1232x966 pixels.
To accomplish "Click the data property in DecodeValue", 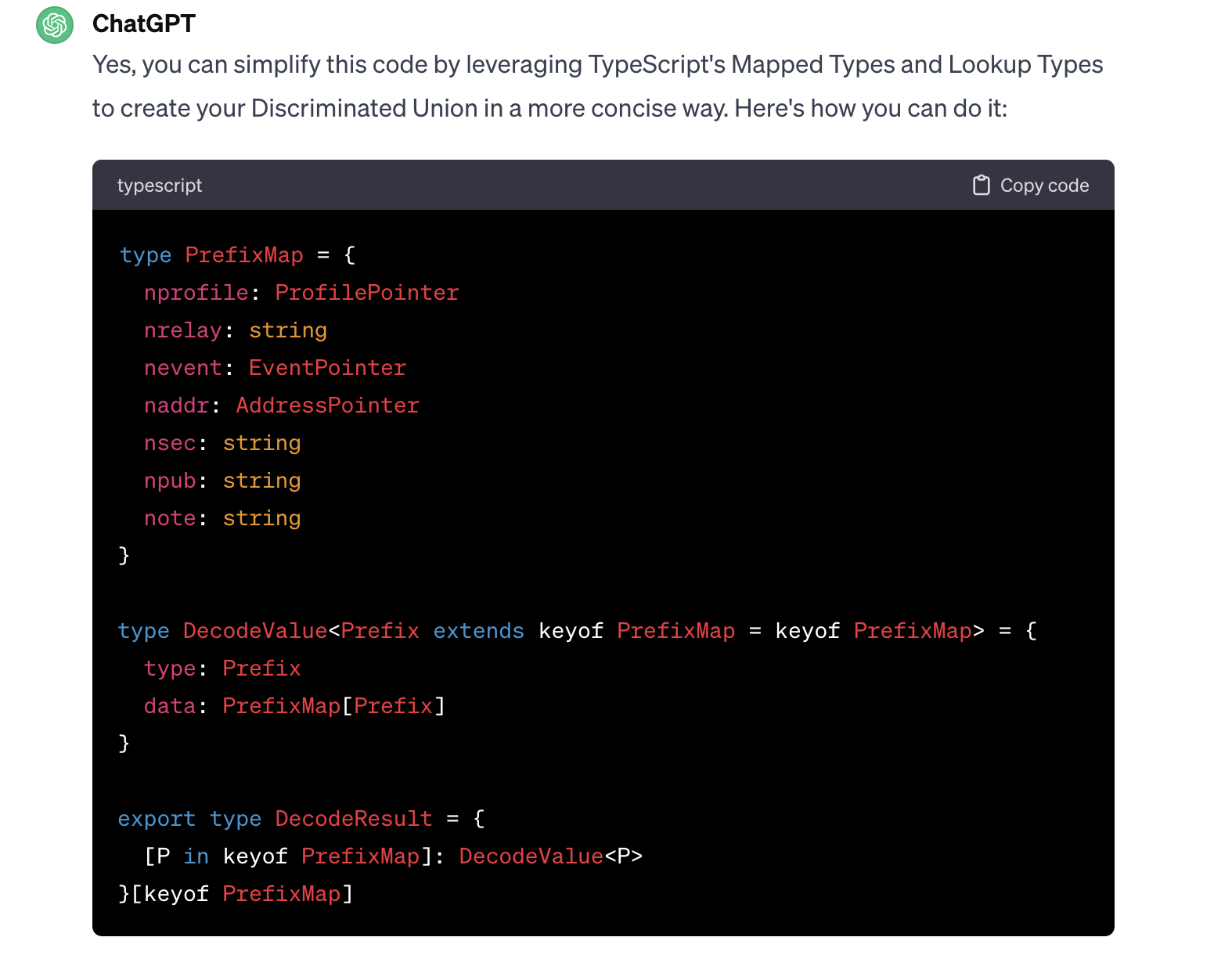I will pyautogui.click(x=170, y=706).
